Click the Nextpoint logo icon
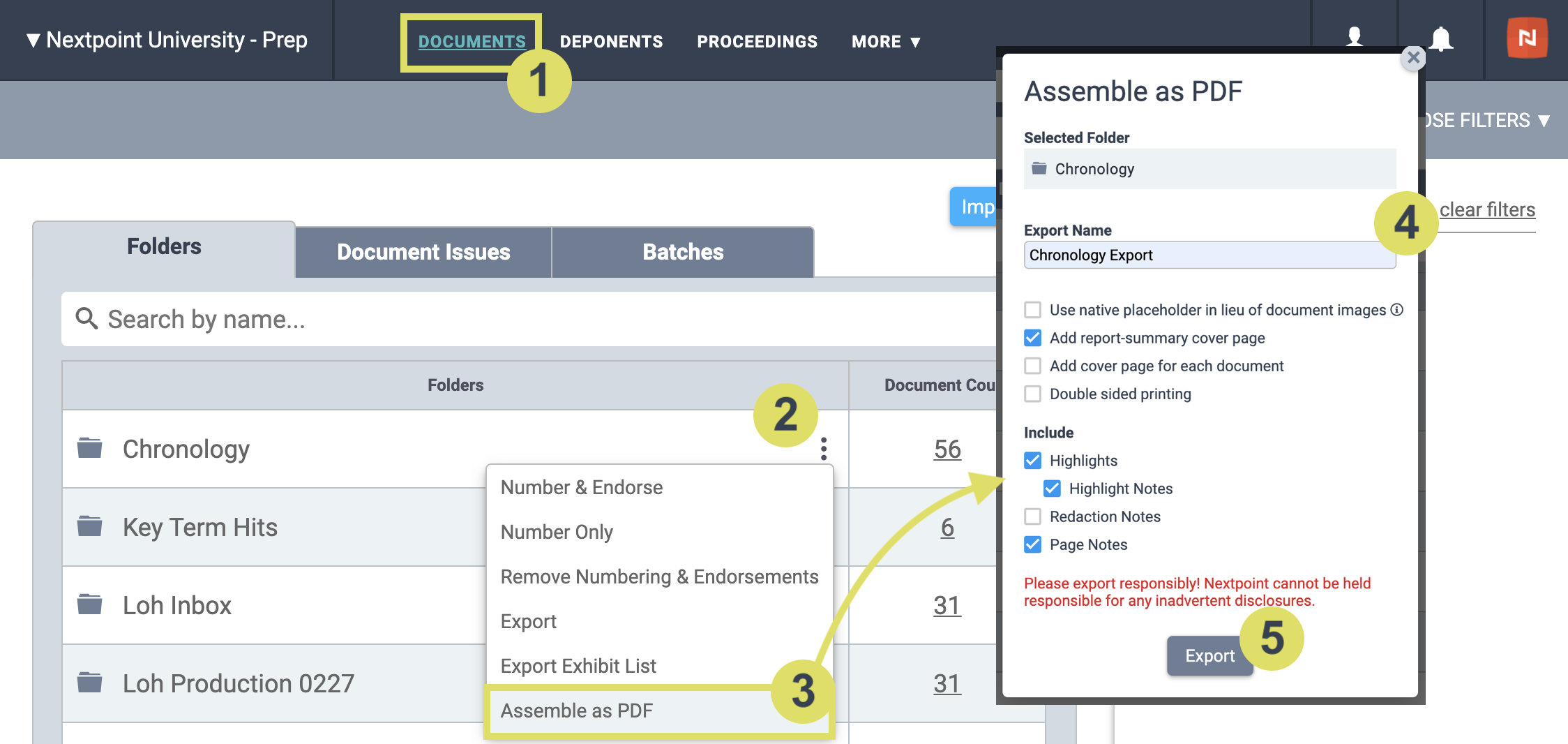1568x744 pixels. (1527, 38)
